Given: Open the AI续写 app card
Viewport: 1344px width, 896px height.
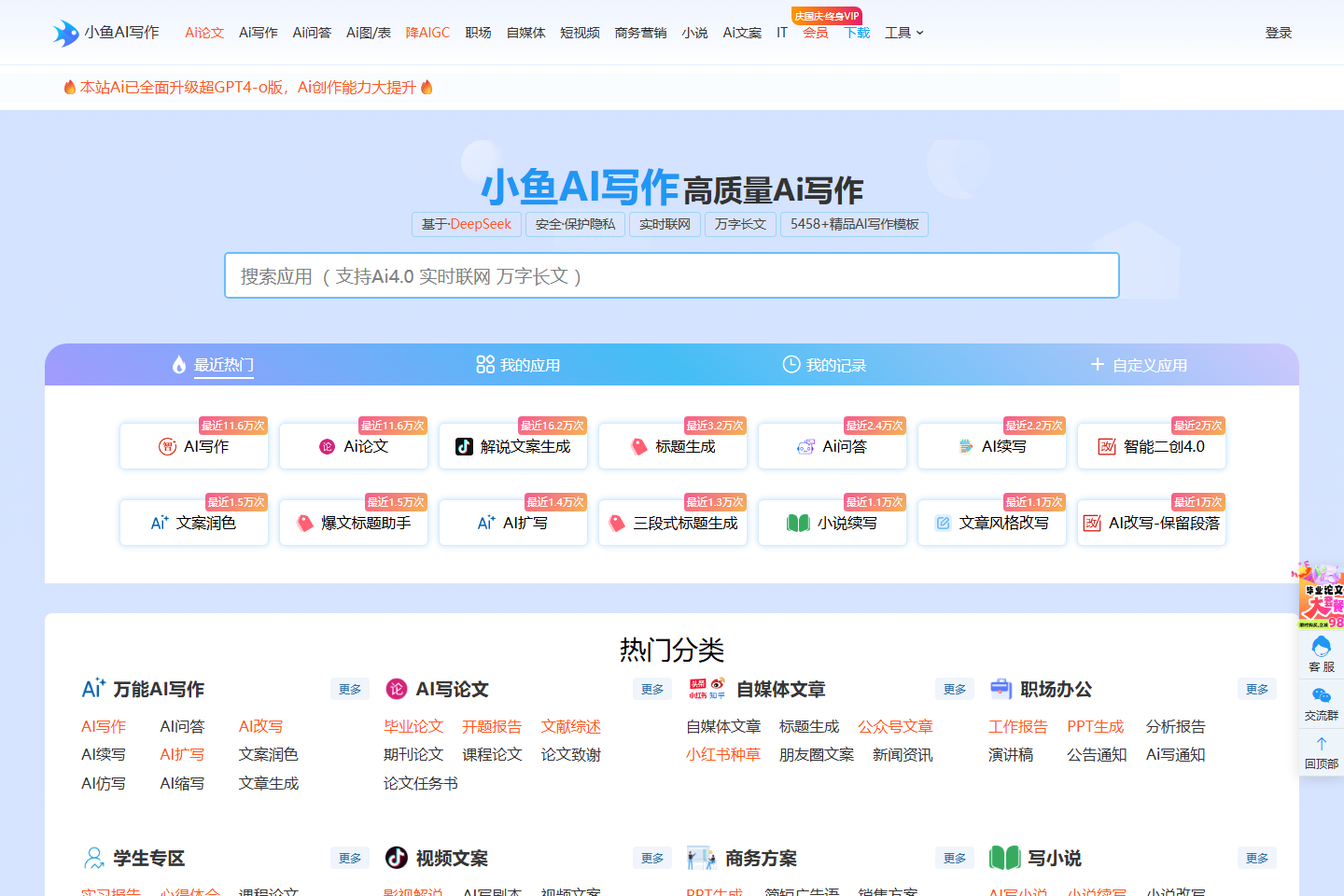Looking at the screenshot, I should pyautogui.click(x=992, y=446).
